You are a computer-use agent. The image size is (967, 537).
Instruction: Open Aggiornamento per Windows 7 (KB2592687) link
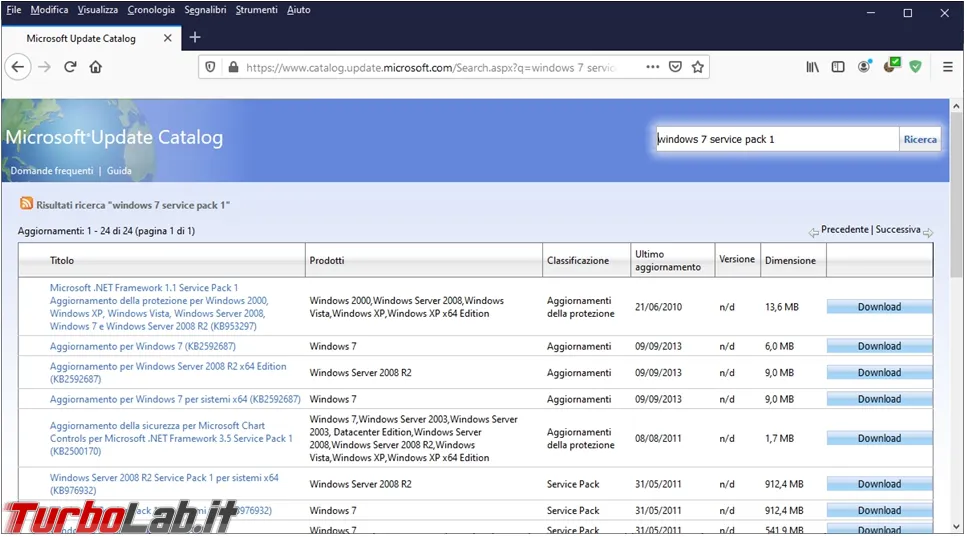142,346
